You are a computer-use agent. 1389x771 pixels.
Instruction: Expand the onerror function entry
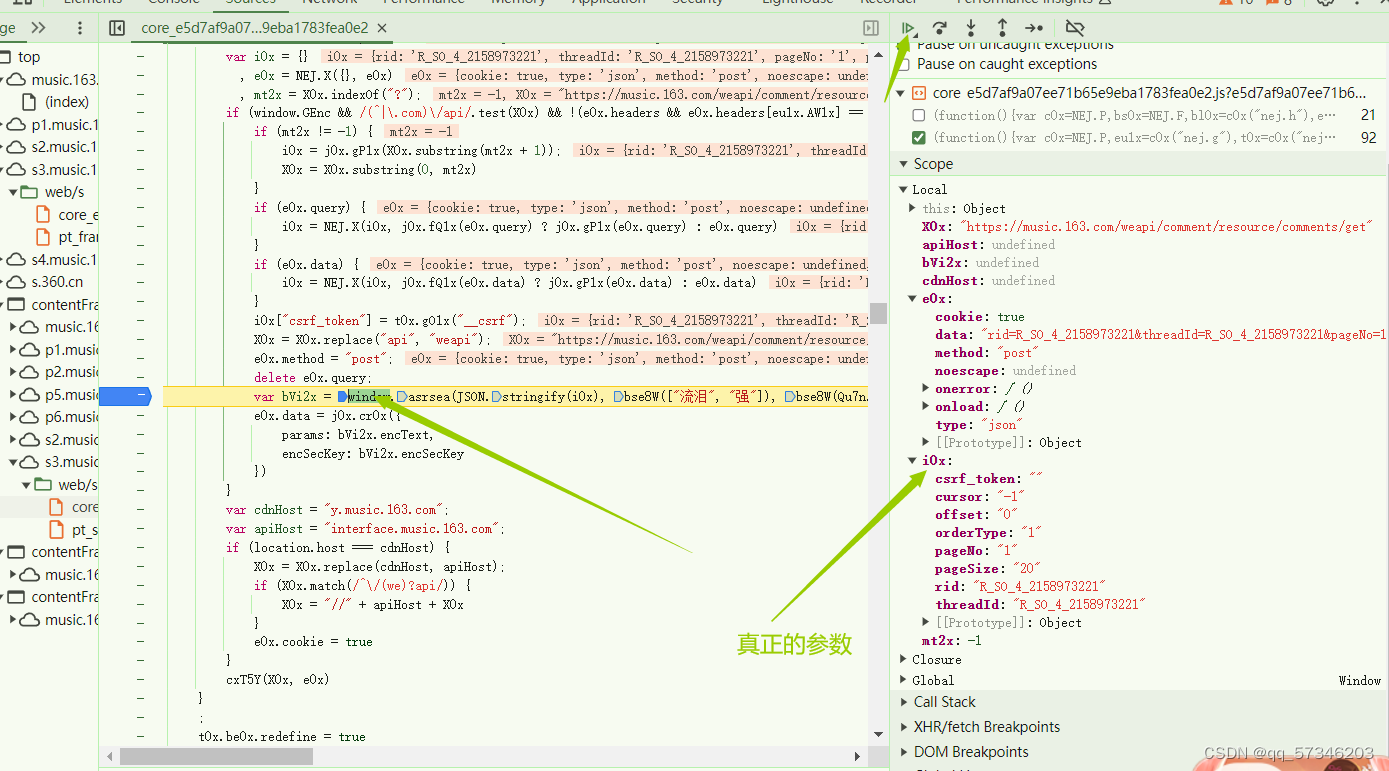(926, 388)
